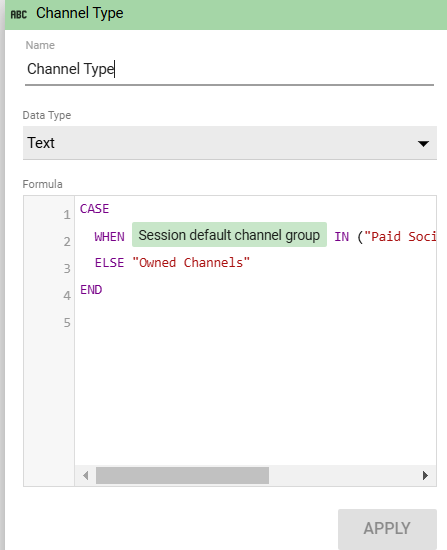Click the ABC text type icon
Image resolution: width=447 pixels, height=550 pixels.
click(19, 14)
